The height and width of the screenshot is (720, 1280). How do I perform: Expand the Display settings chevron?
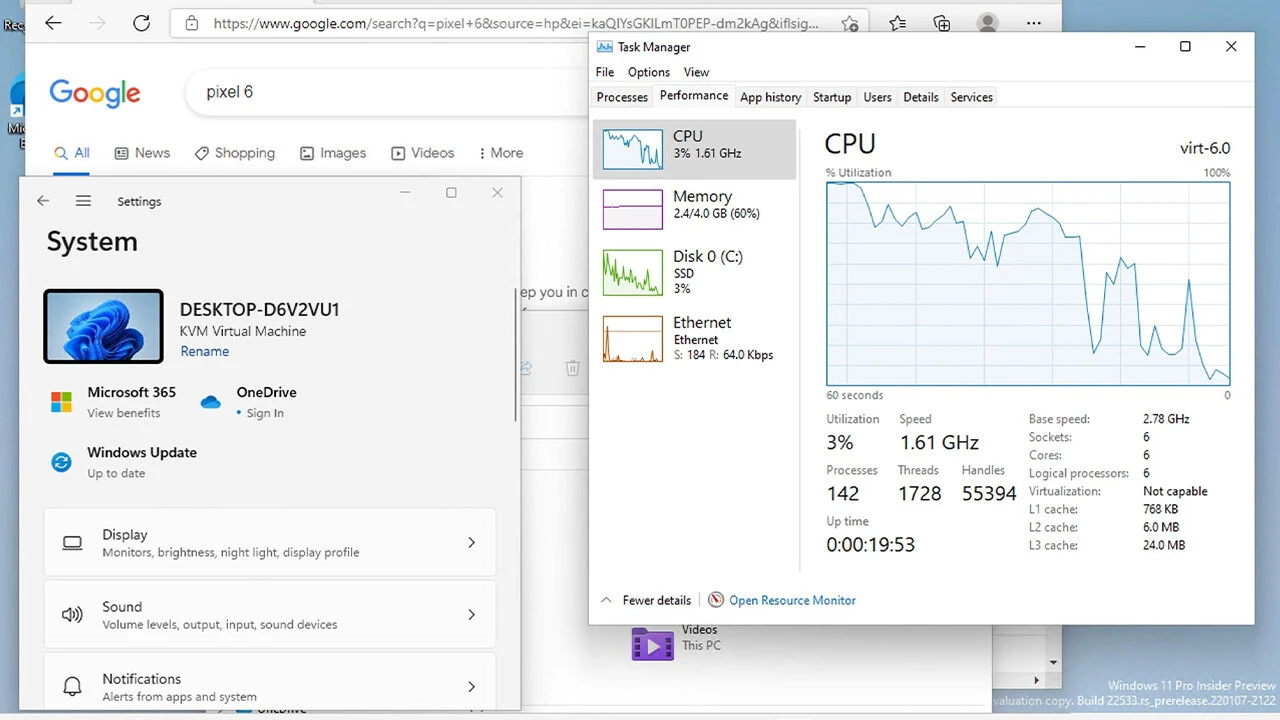[x=471, y=543]
